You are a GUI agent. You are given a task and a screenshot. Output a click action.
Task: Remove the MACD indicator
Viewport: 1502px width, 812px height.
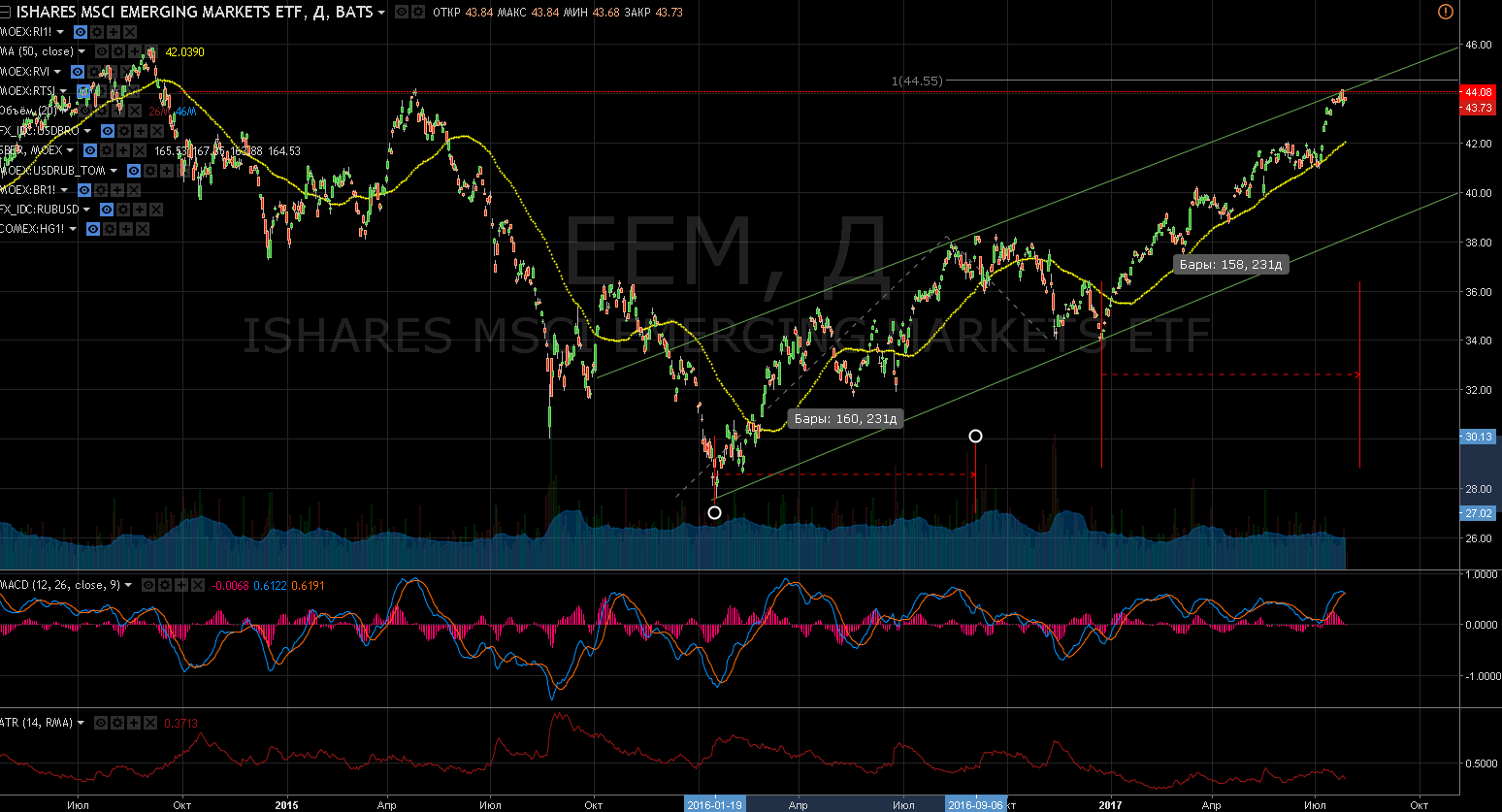(198, 585)
